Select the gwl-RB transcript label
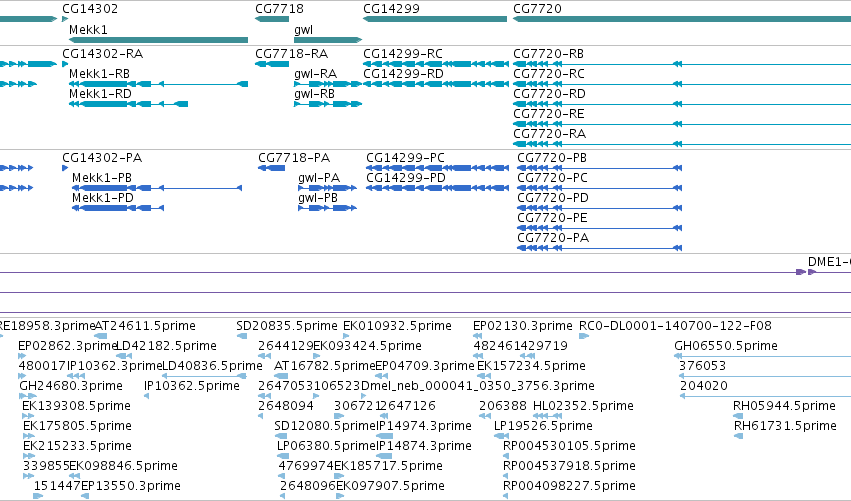The height and width of the screenshot is (501, 851). click(x=314, y=94)
